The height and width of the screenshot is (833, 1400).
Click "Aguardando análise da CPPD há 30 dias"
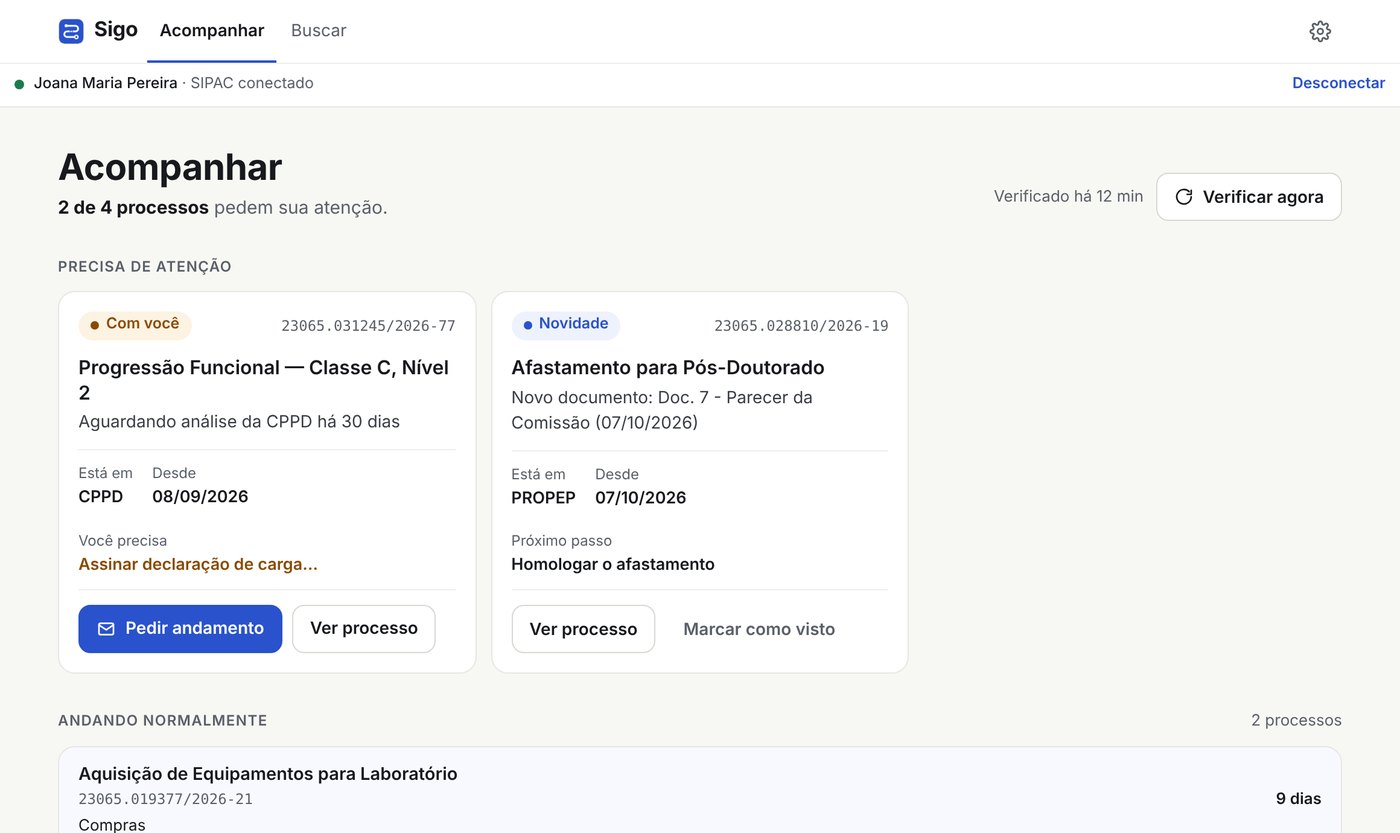click(x=239, y=422)
